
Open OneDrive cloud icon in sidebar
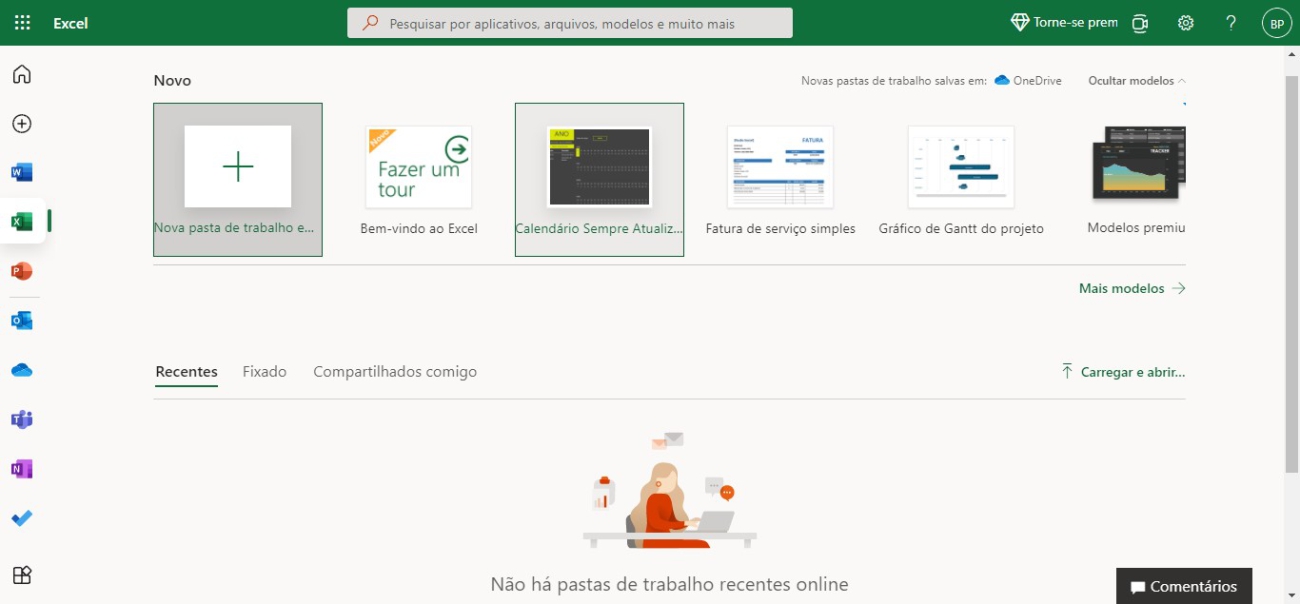pos(22,370)
